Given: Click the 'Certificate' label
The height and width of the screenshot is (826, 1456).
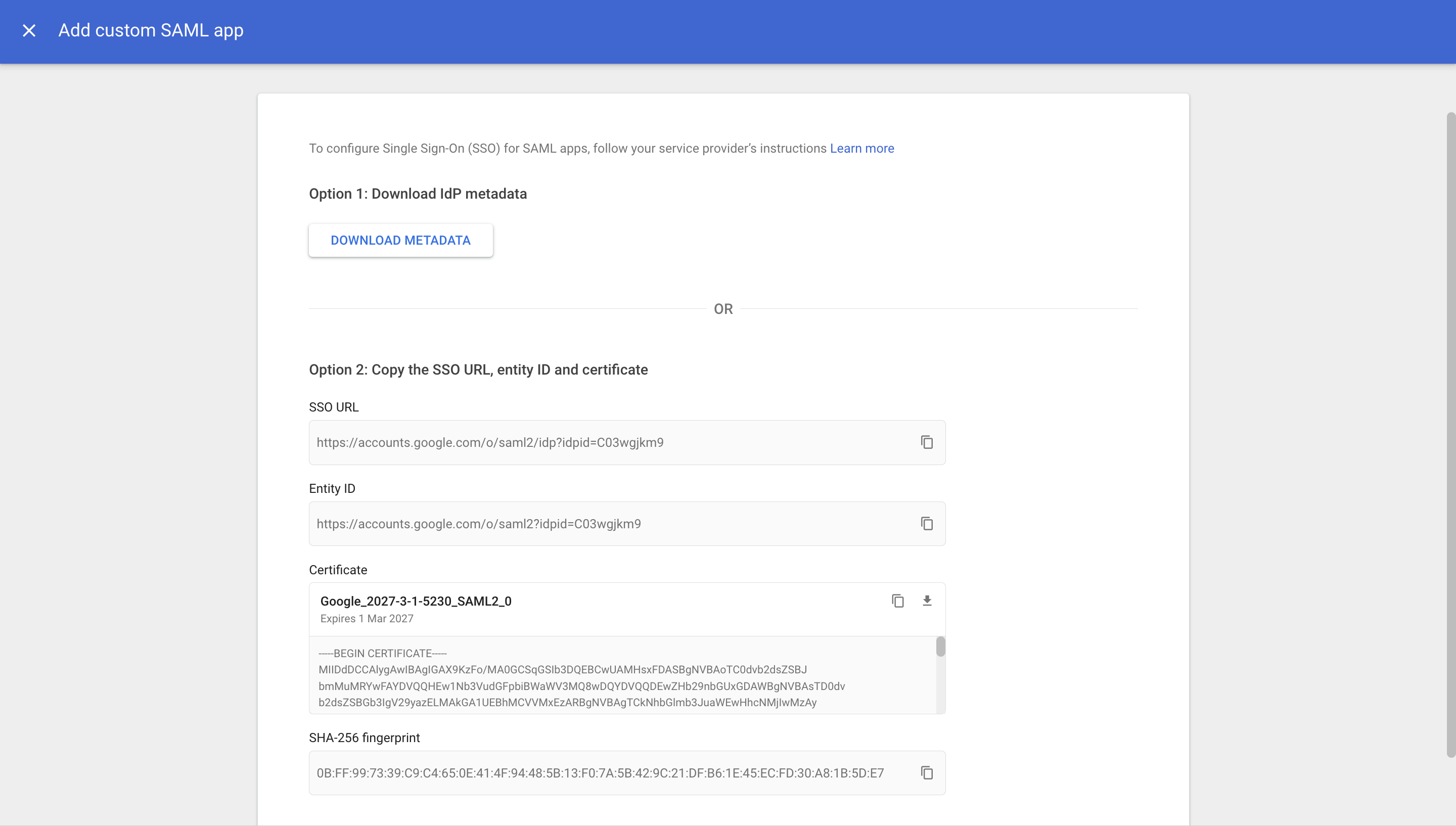Looking at the screenshot, I should coord(338,570).
